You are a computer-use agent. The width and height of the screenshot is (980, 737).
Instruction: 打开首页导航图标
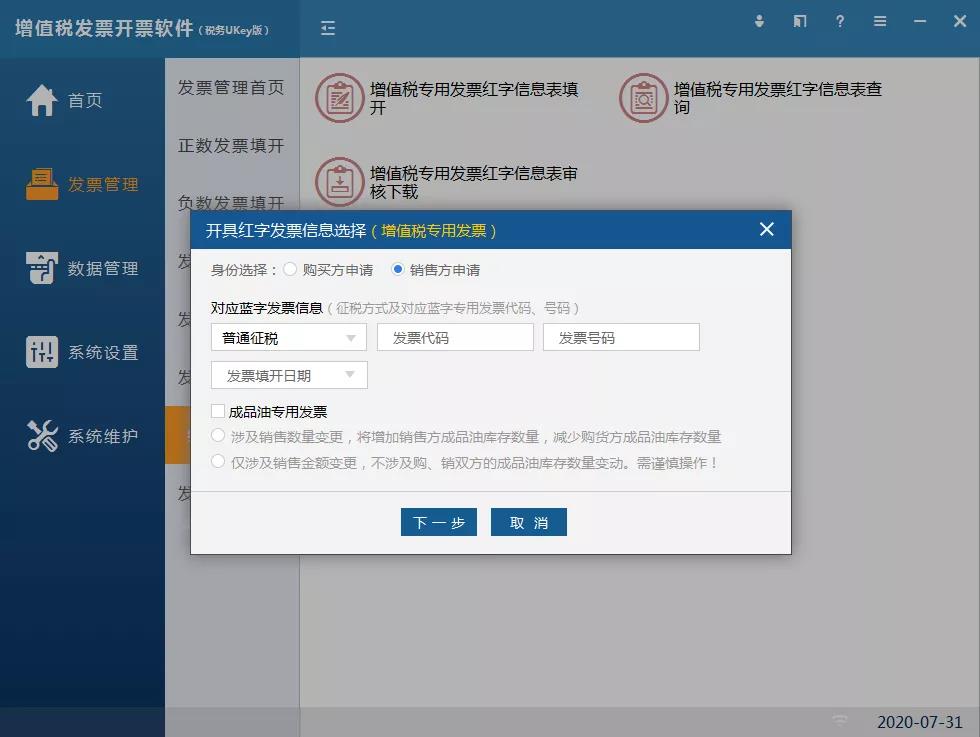click(40, 100)
